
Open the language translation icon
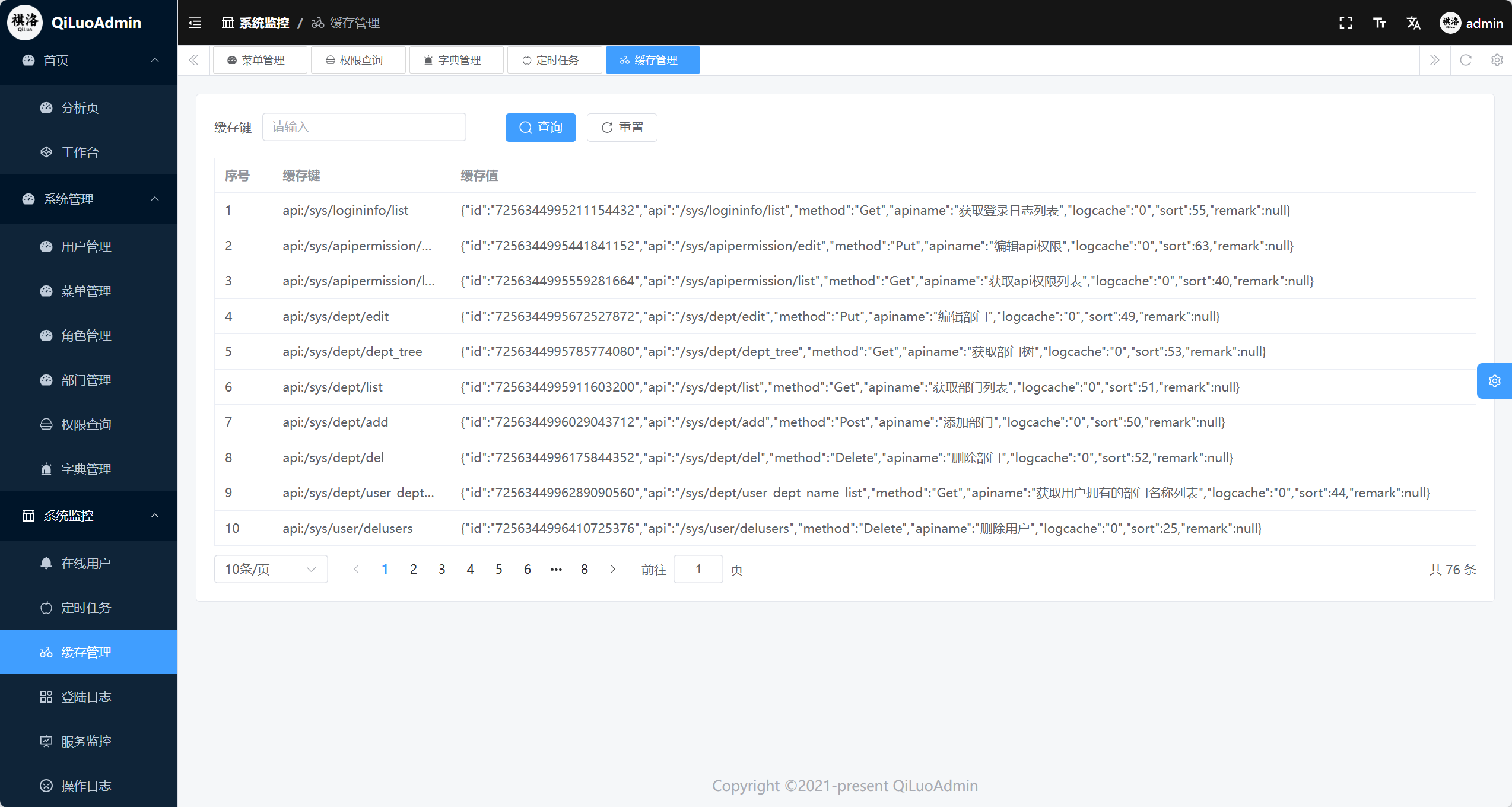click(x=1413, y=23)
